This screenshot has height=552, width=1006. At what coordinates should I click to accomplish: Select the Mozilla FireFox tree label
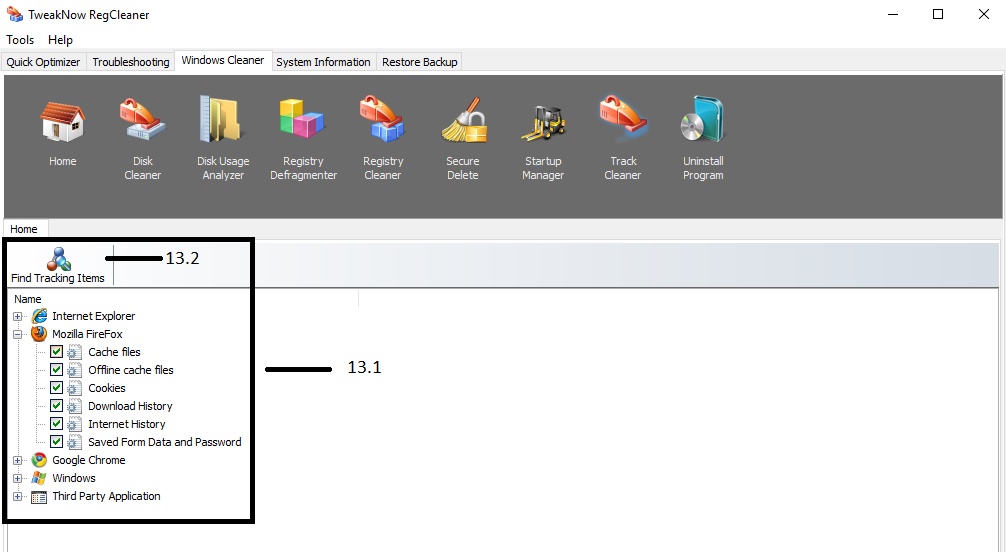point(87,334)
